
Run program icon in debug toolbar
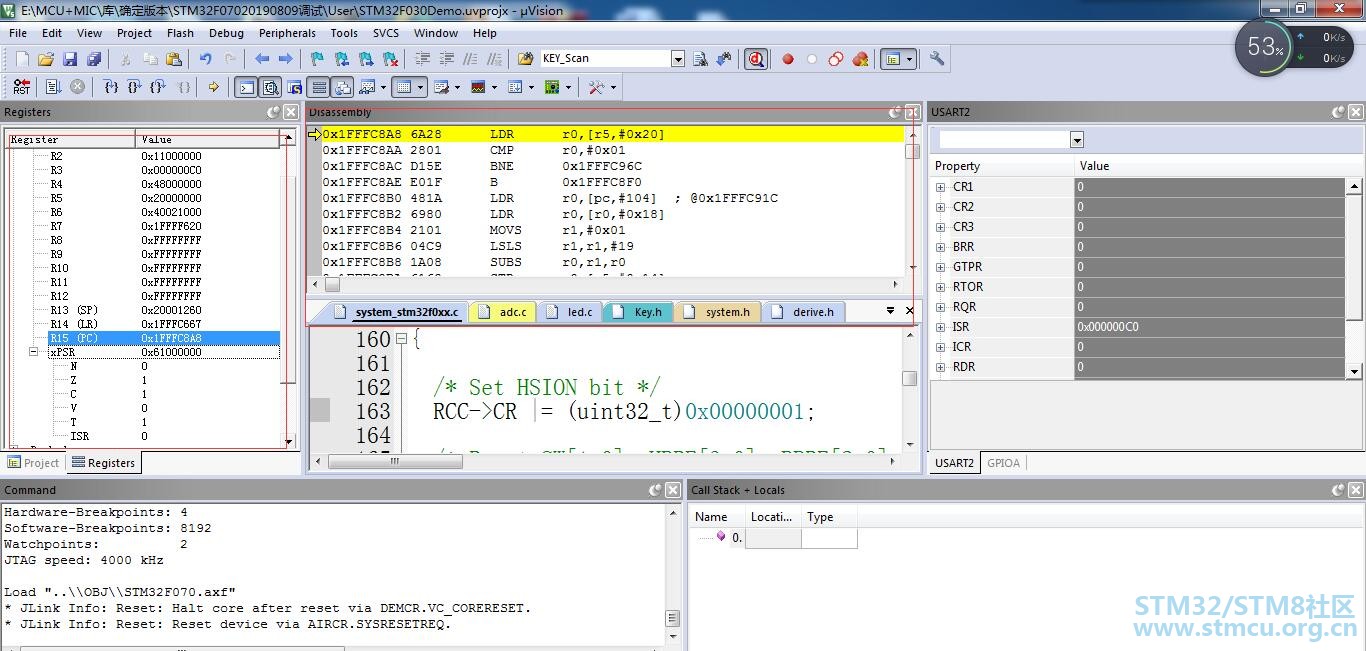52,87
